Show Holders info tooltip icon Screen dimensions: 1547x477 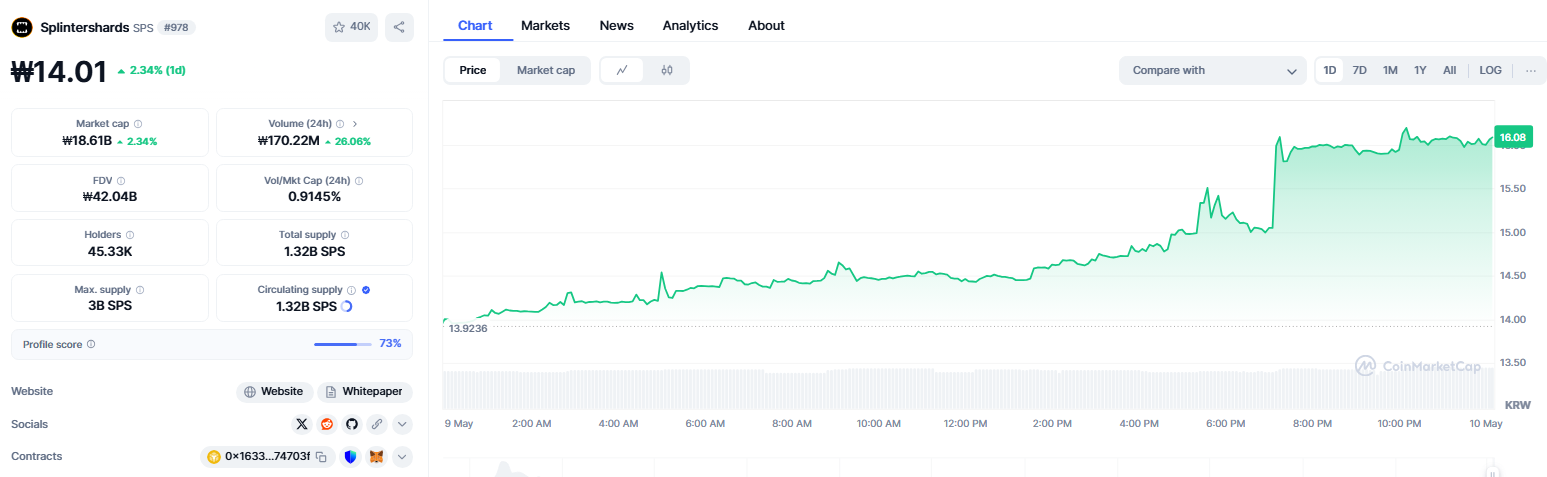pos(131,235)
